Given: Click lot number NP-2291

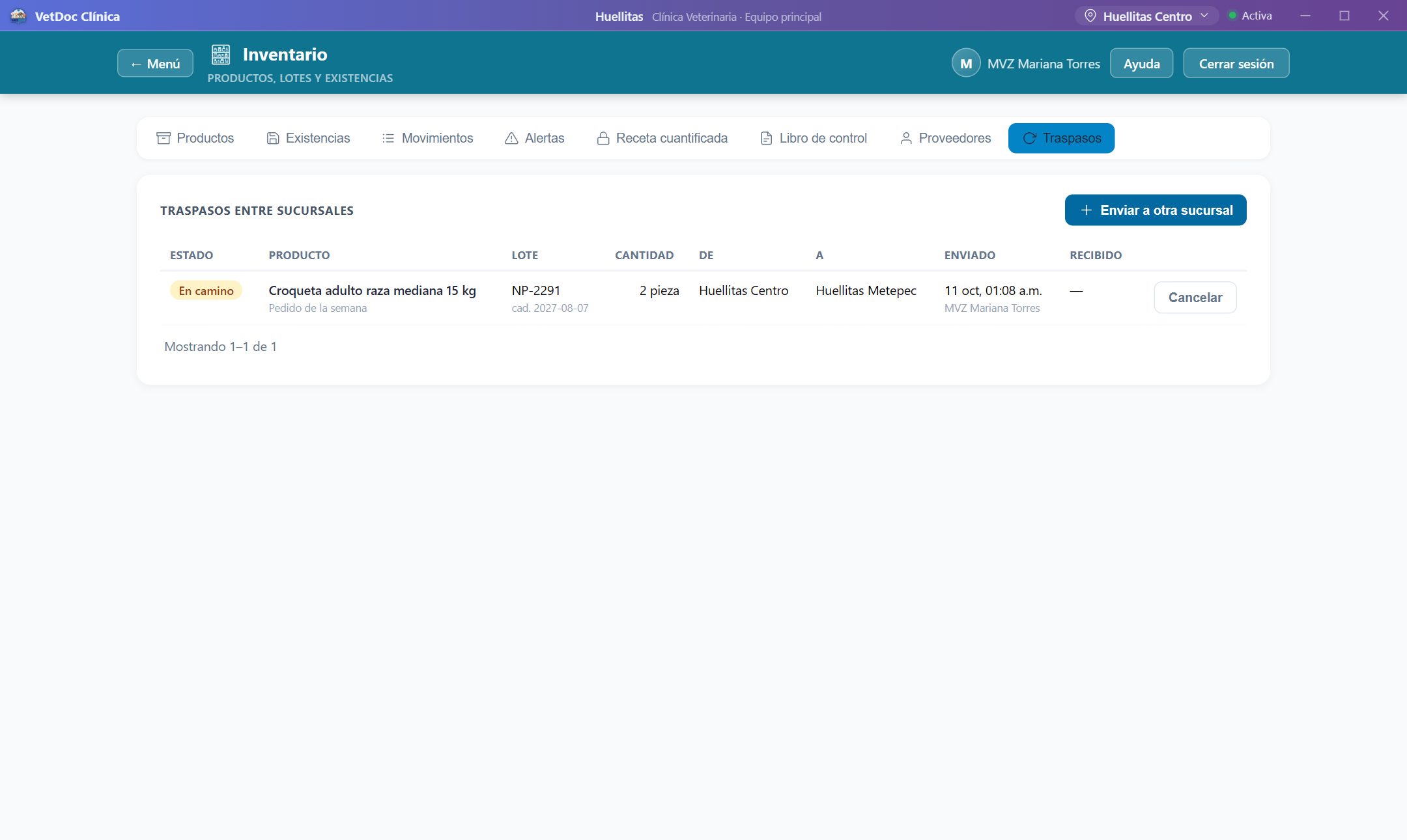Looking at the screenshot, I should click(535, 290).
